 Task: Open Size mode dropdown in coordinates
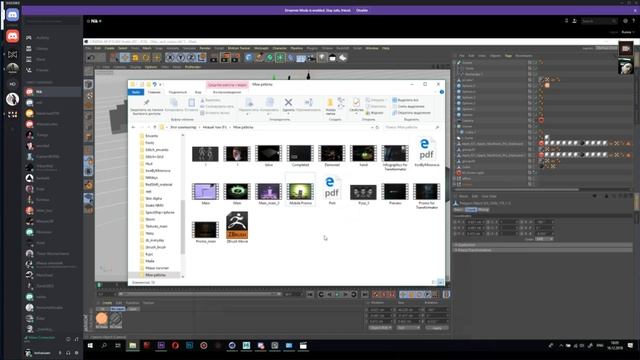tap(408, 327)
